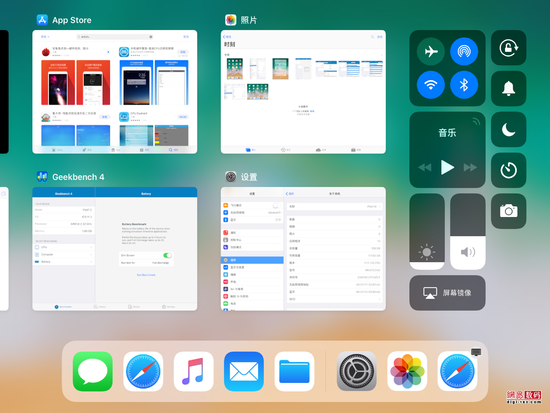Select the highlighted General row in Settings
The height and width of the screenshot is (413, 550).
coord(252,260)
